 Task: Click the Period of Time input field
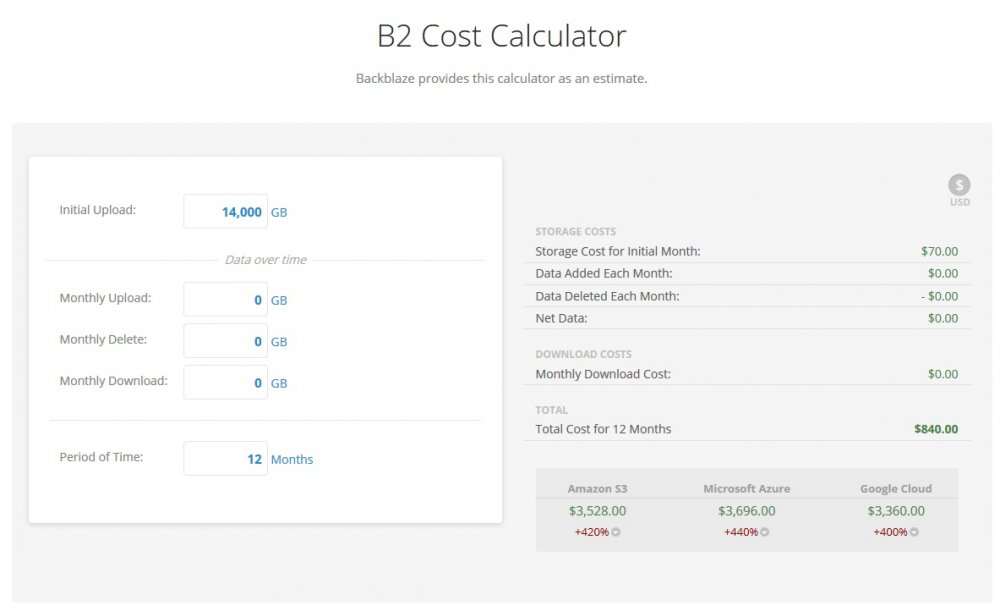click(225, 459)
